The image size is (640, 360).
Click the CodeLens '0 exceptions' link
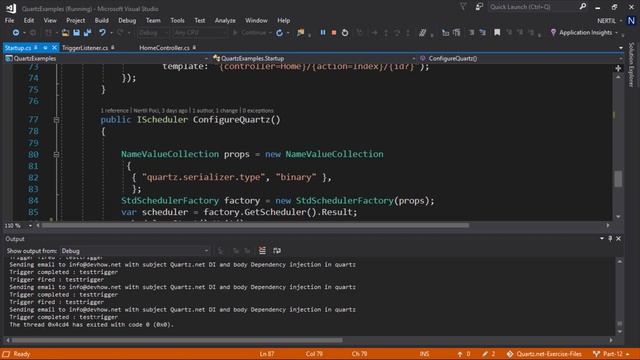(258, 111)
